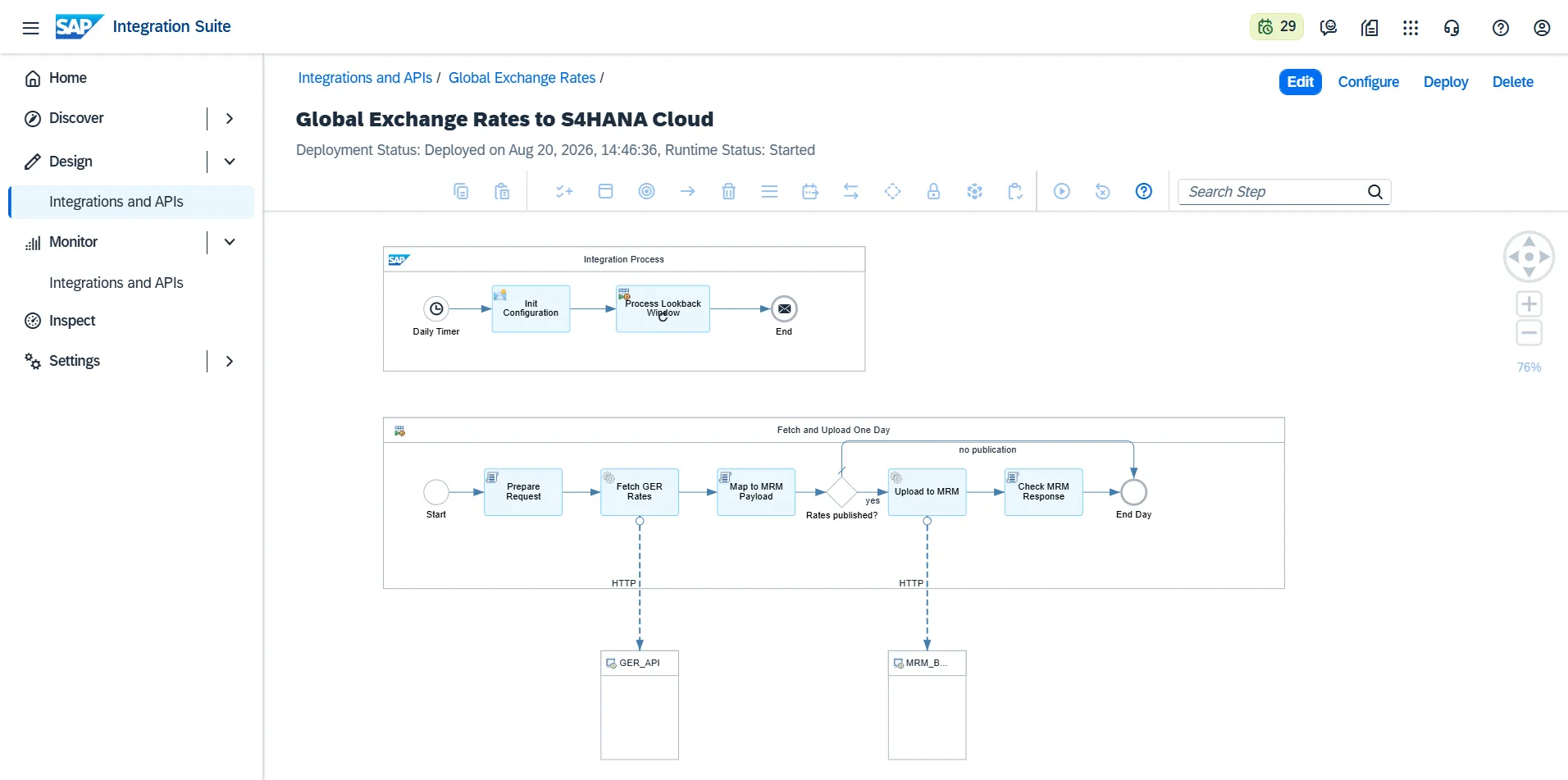The height and width of the screenshot is (780, 1568).
Task: Open the Integrations and APIs breadcrumb link
Action: [365, 78]
